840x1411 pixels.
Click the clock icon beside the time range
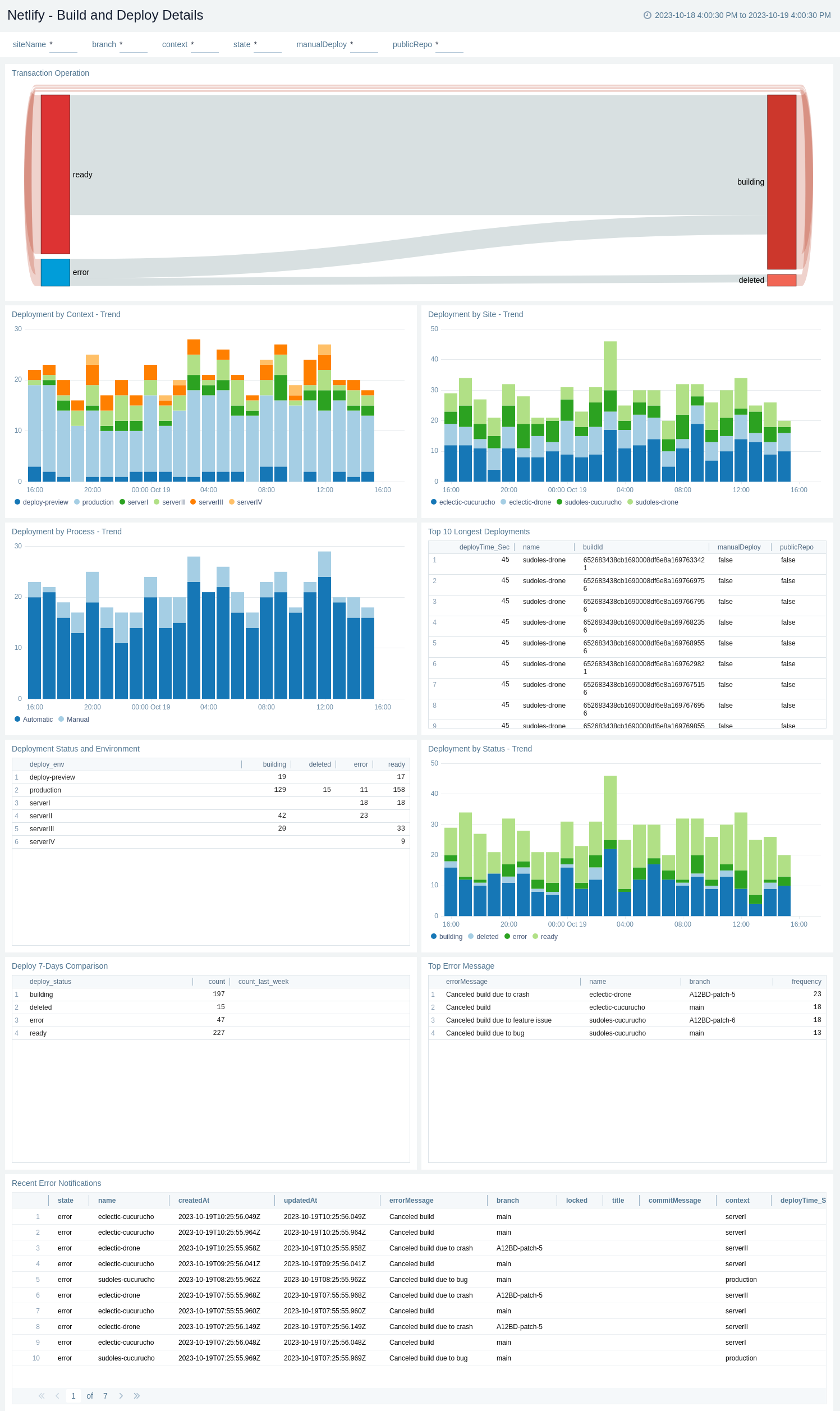click(x=647, y=15)
